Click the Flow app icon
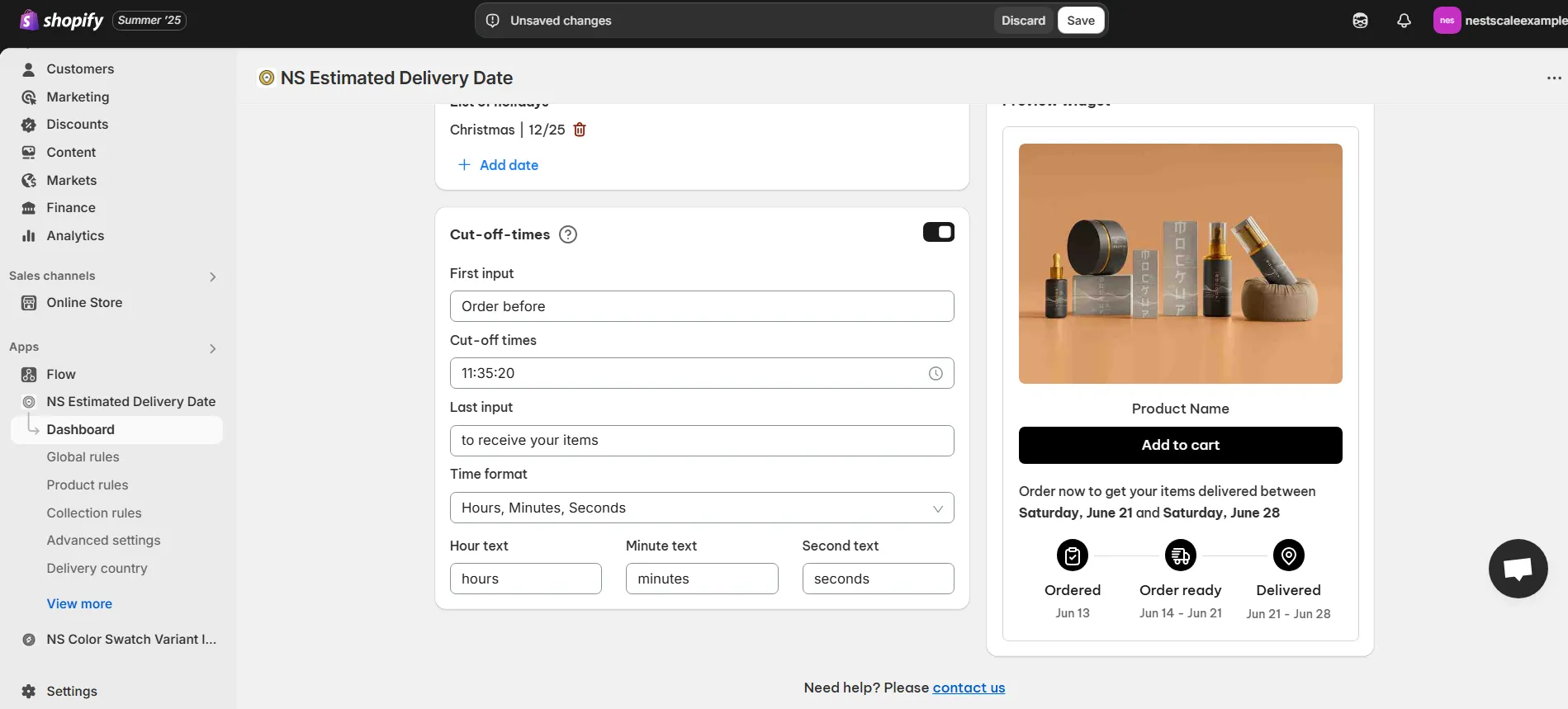This screenshot has height=709, width=1568. [x=29, y=375]
